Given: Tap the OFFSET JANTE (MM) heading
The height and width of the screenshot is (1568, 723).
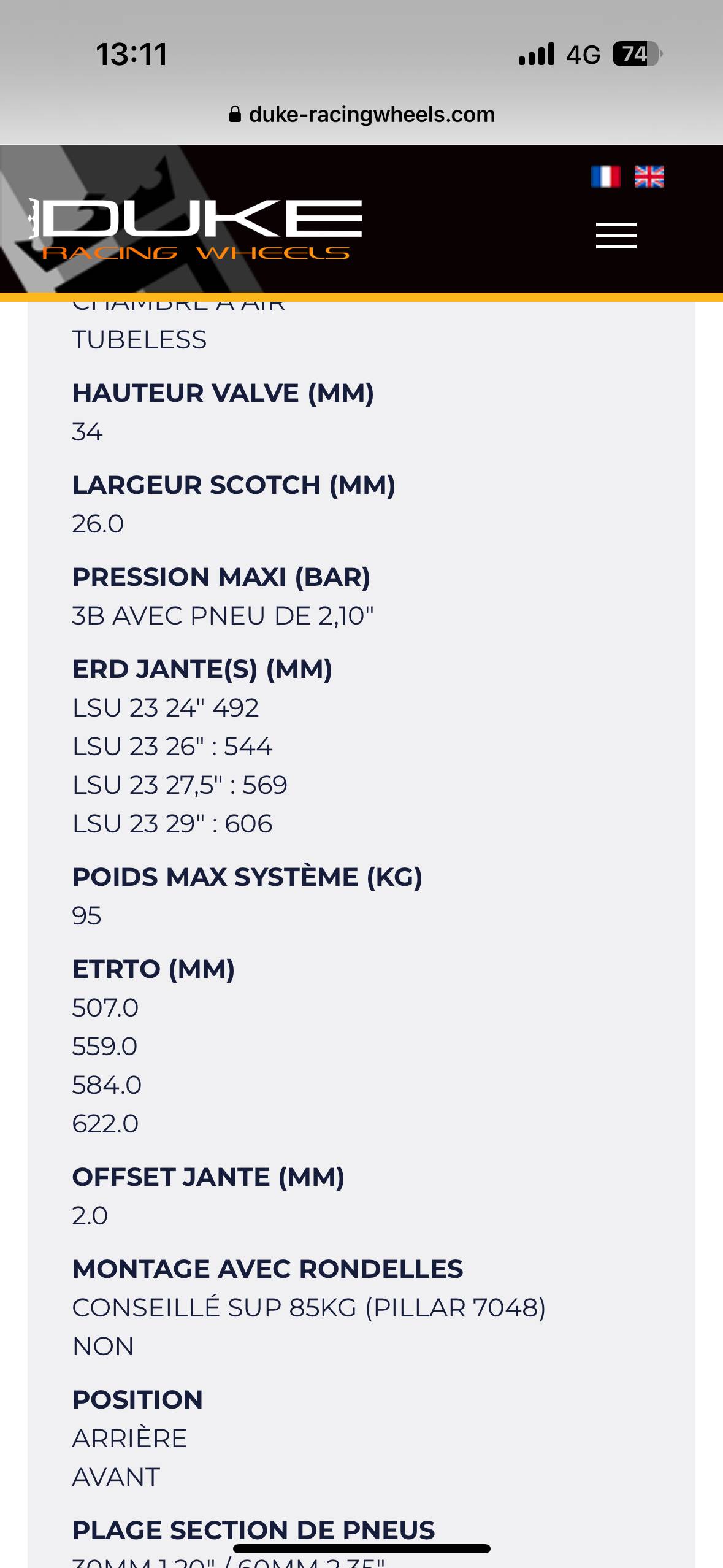Looking at the screenshot, I should (208, 1177).
